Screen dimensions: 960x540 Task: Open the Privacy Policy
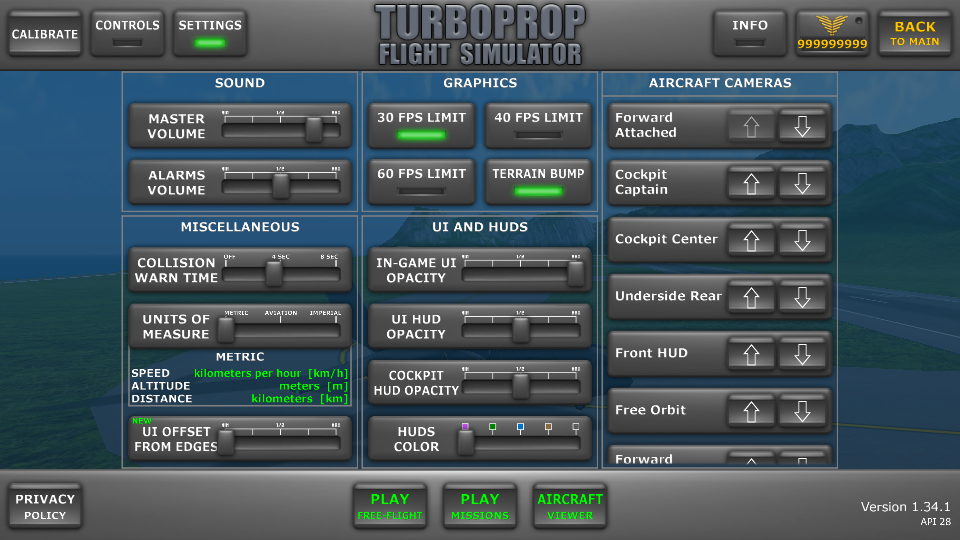[x=45, y=506]
